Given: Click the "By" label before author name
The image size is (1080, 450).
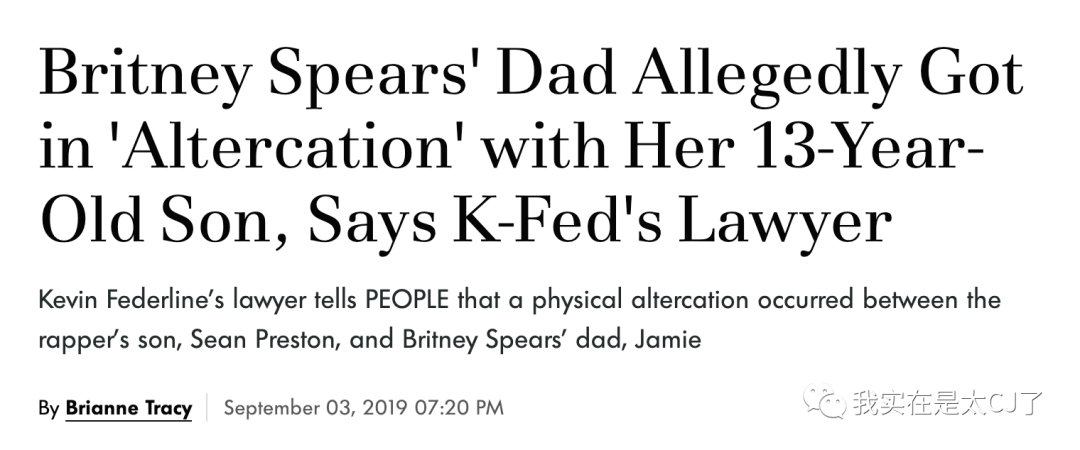Looking at the screenshot, I should pyautogui.click(x=49, y=409).
